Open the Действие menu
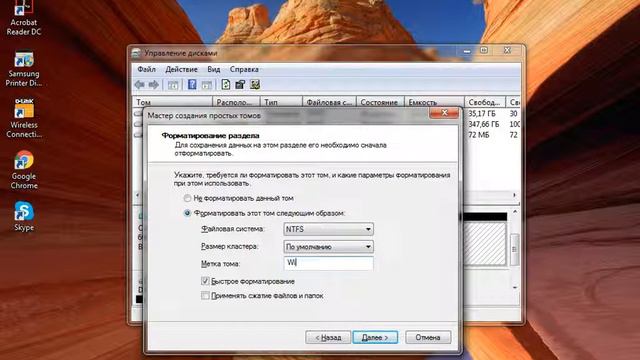This screenshot has width=640, height=360. tap(181, 69)
